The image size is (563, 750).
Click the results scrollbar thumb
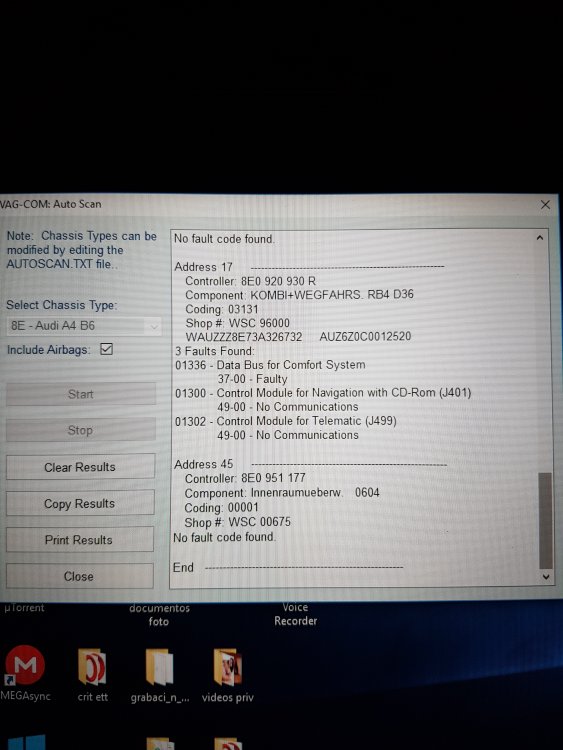[x=545, y=520]
